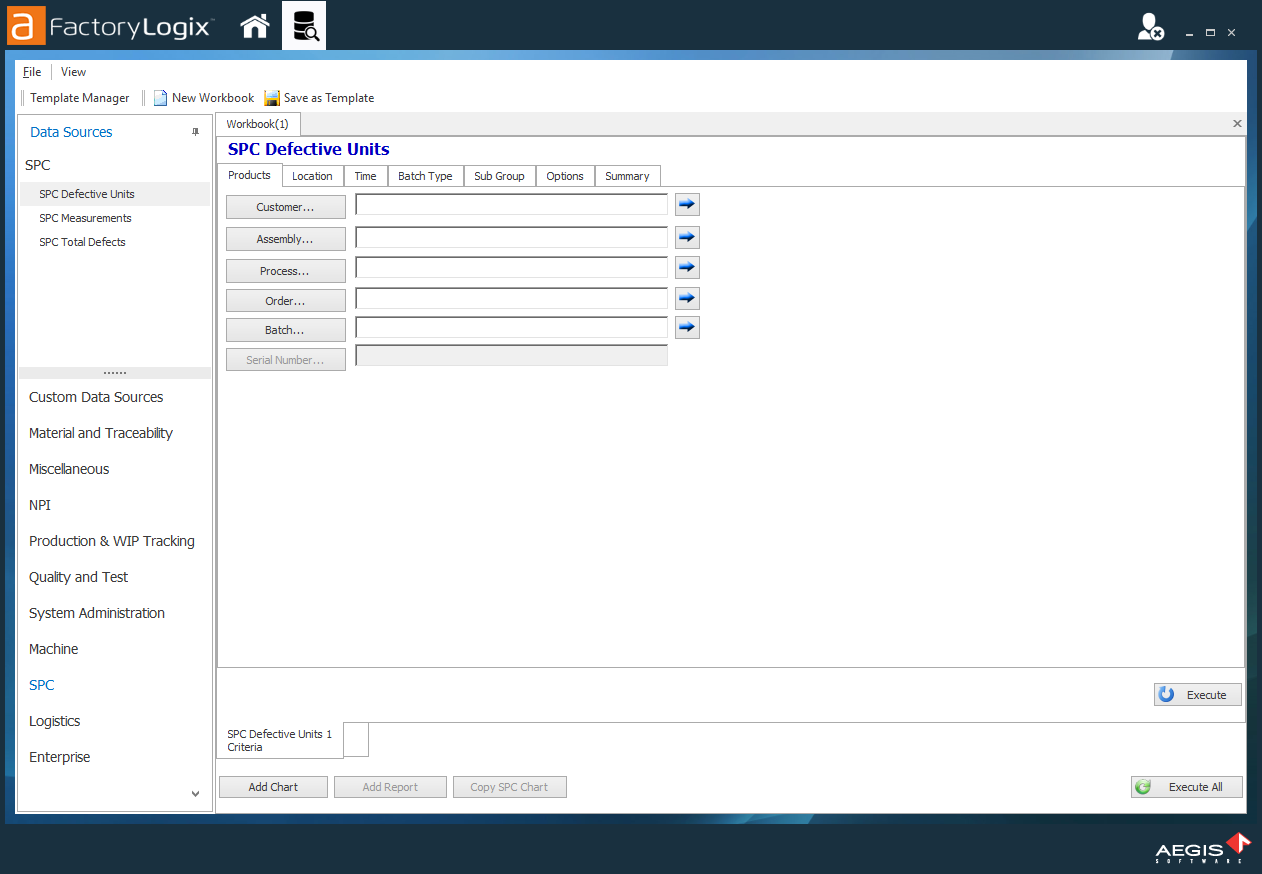Expand the Production & WIP Tracking category

112,541
